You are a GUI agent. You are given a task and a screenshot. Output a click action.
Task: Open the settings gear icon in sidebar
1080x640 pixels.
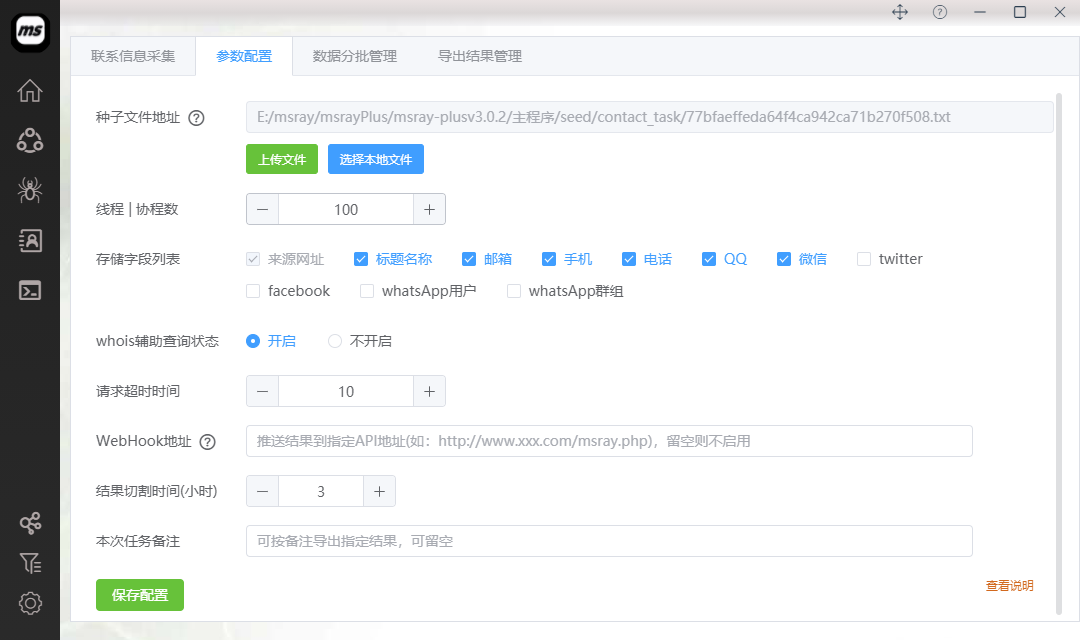click(x=30, y=603)
